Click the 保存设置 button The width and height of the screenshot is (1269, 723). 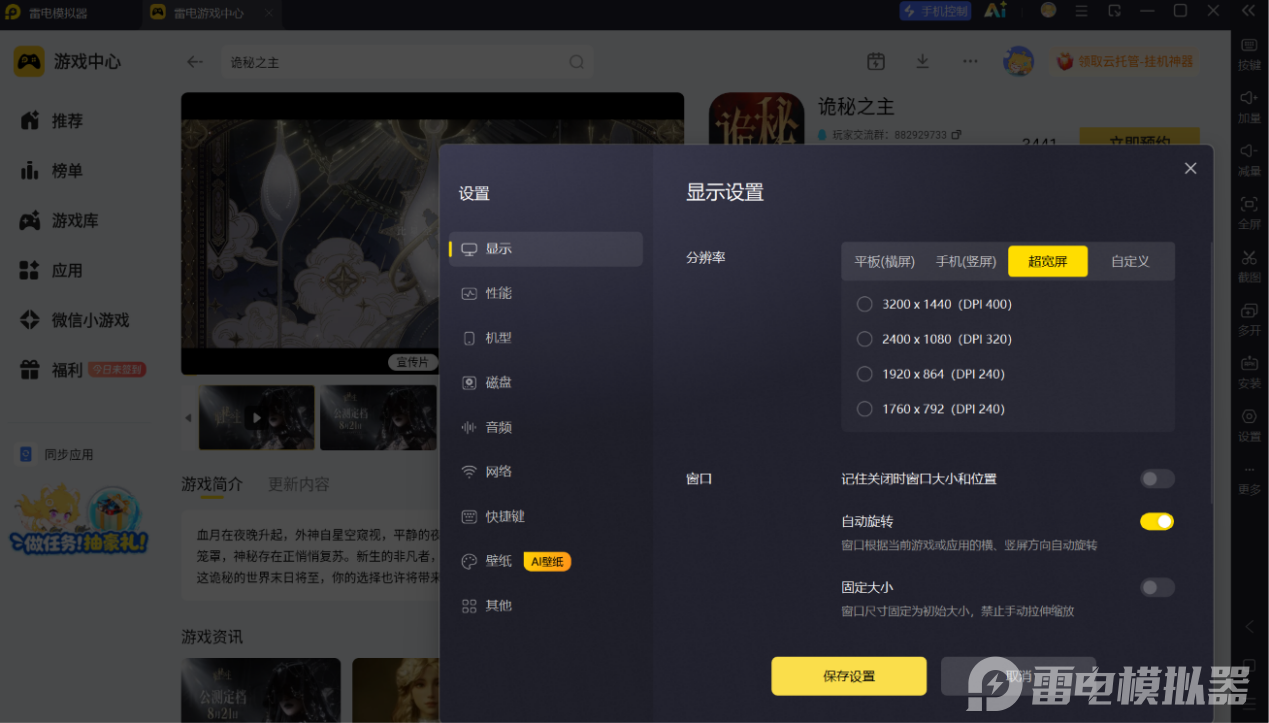849,676
